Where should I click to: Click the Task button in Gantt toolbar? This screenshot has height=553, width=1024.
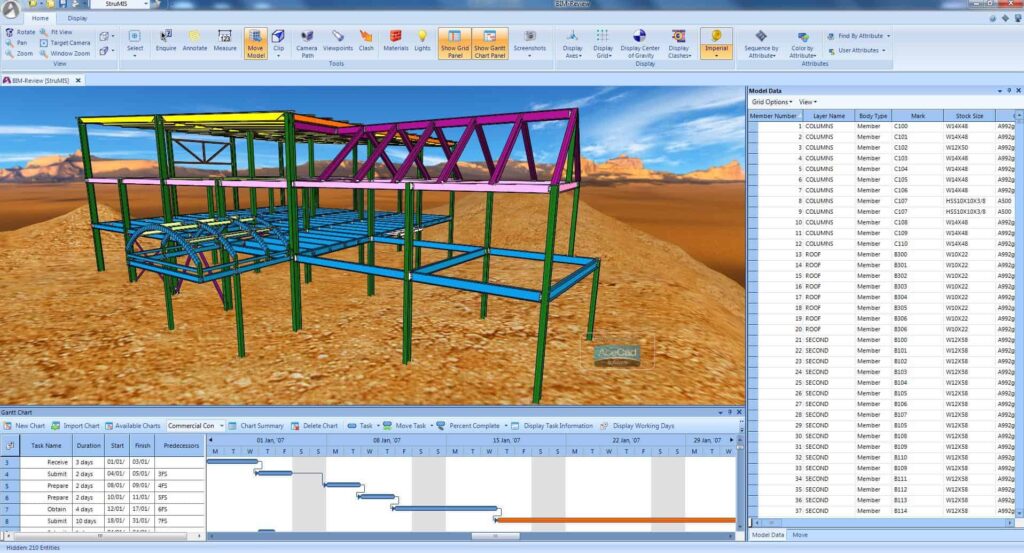tap(360, 426)
